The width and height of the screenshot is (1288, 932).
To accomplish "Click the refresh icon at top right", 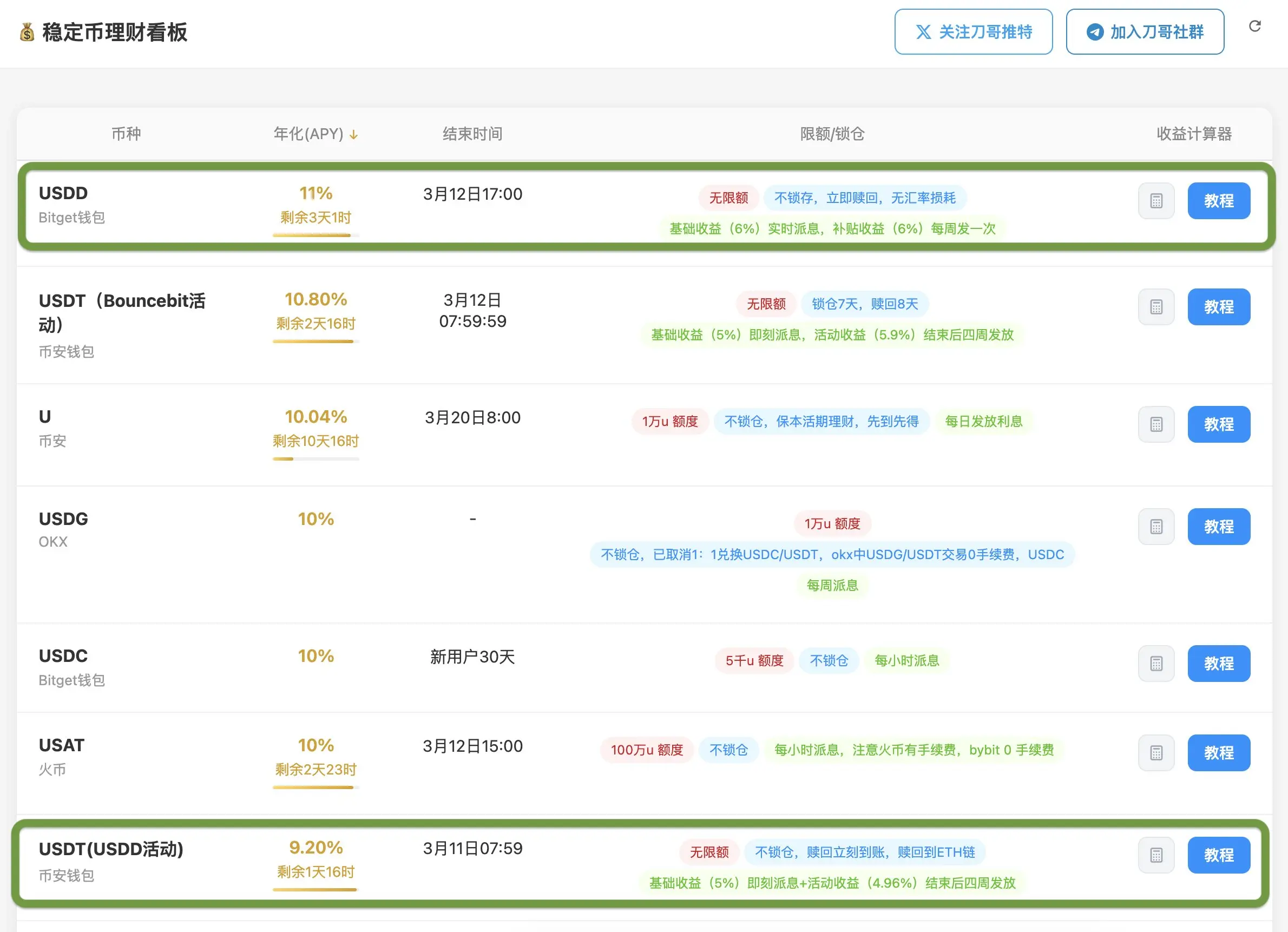I will [1254, 26].
